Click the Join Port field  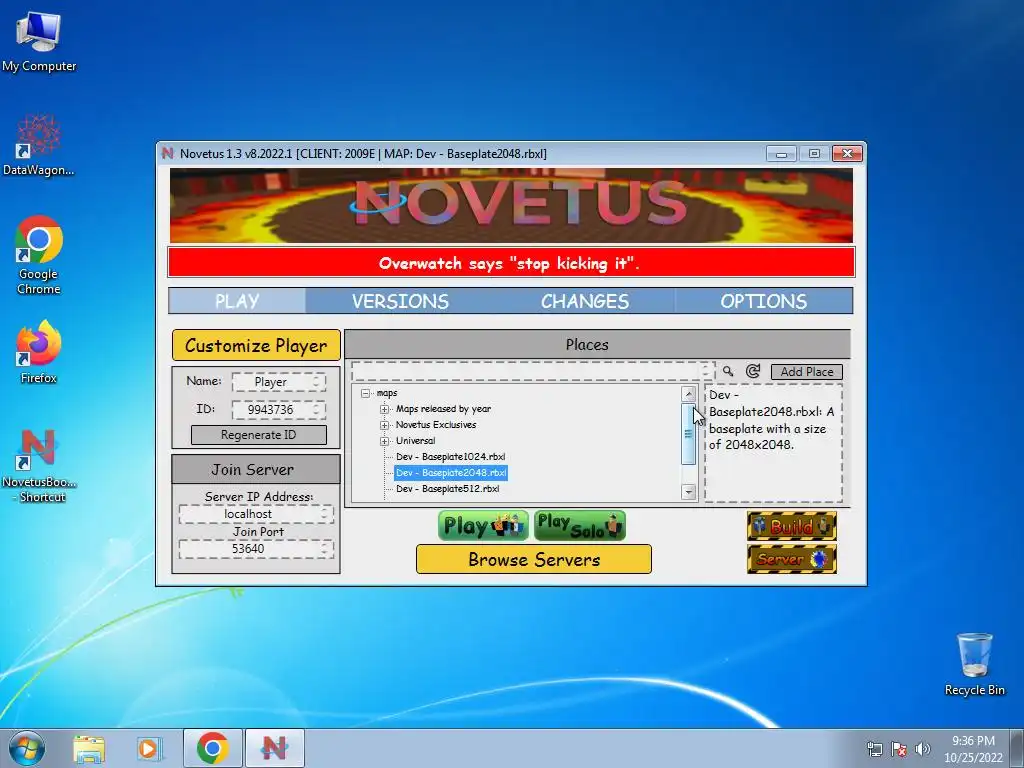tap(256, 549)
